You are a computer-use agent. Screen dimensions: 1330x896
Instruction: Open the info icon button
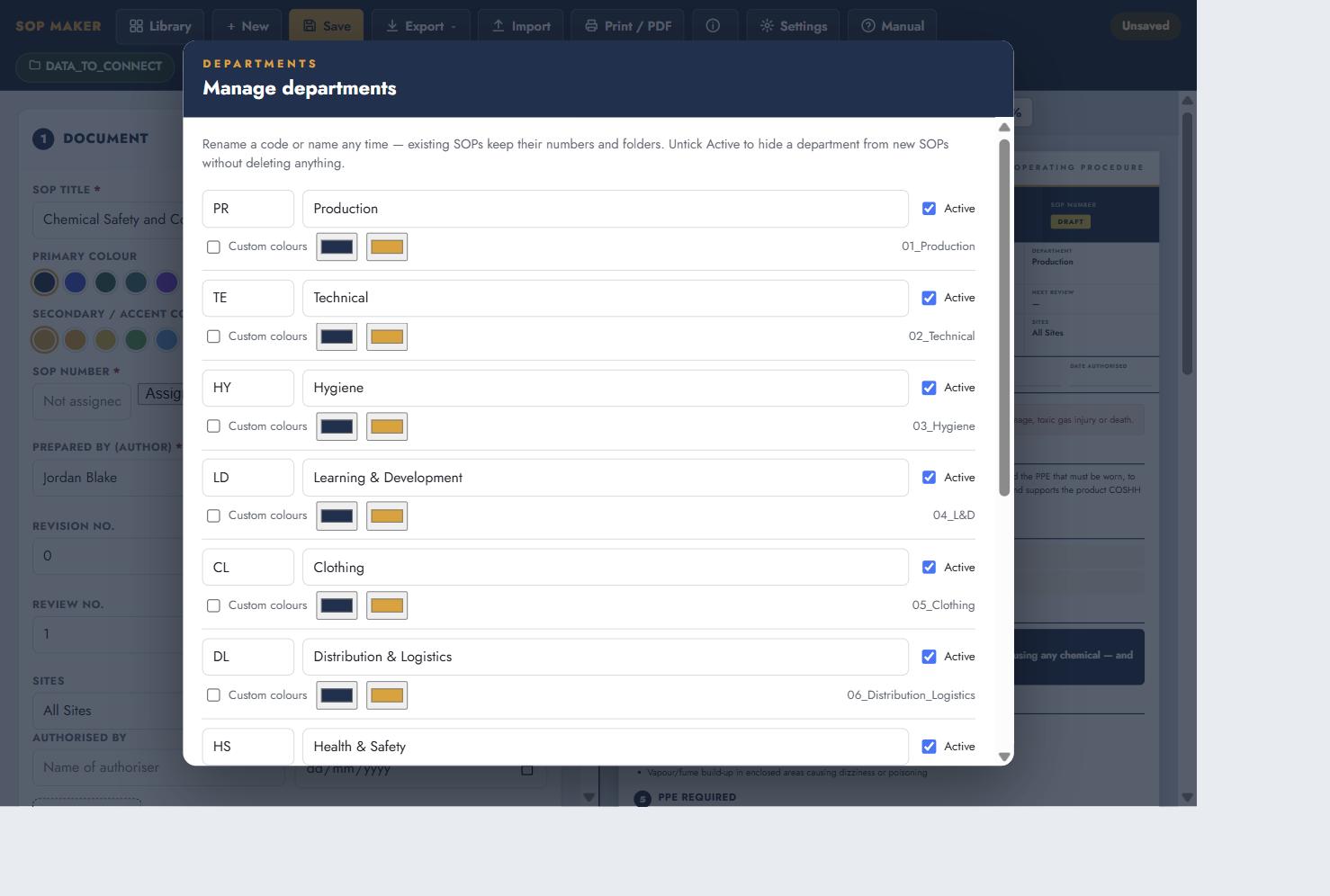click(713, 26)
